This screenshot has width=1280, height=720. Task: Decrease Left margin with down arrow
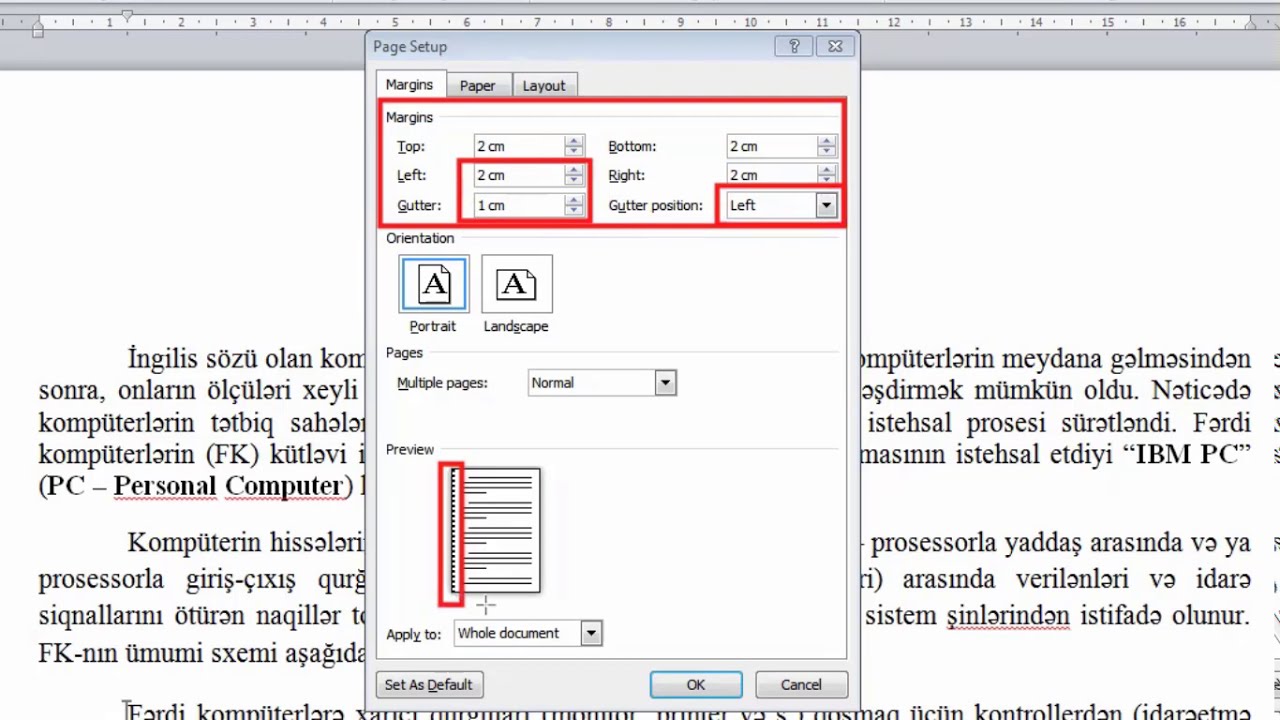[574, 181]
